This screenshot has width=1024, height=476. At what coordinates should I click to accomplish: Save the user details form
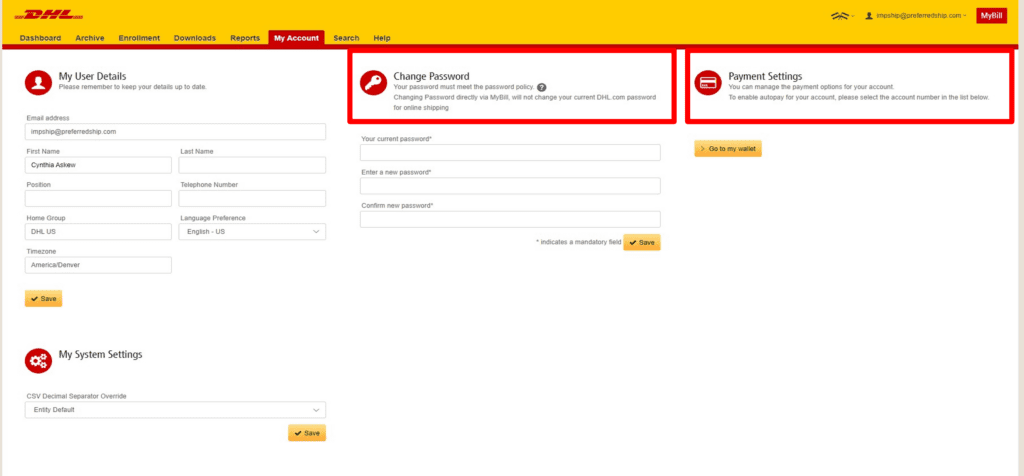click(x=44, y=299)
